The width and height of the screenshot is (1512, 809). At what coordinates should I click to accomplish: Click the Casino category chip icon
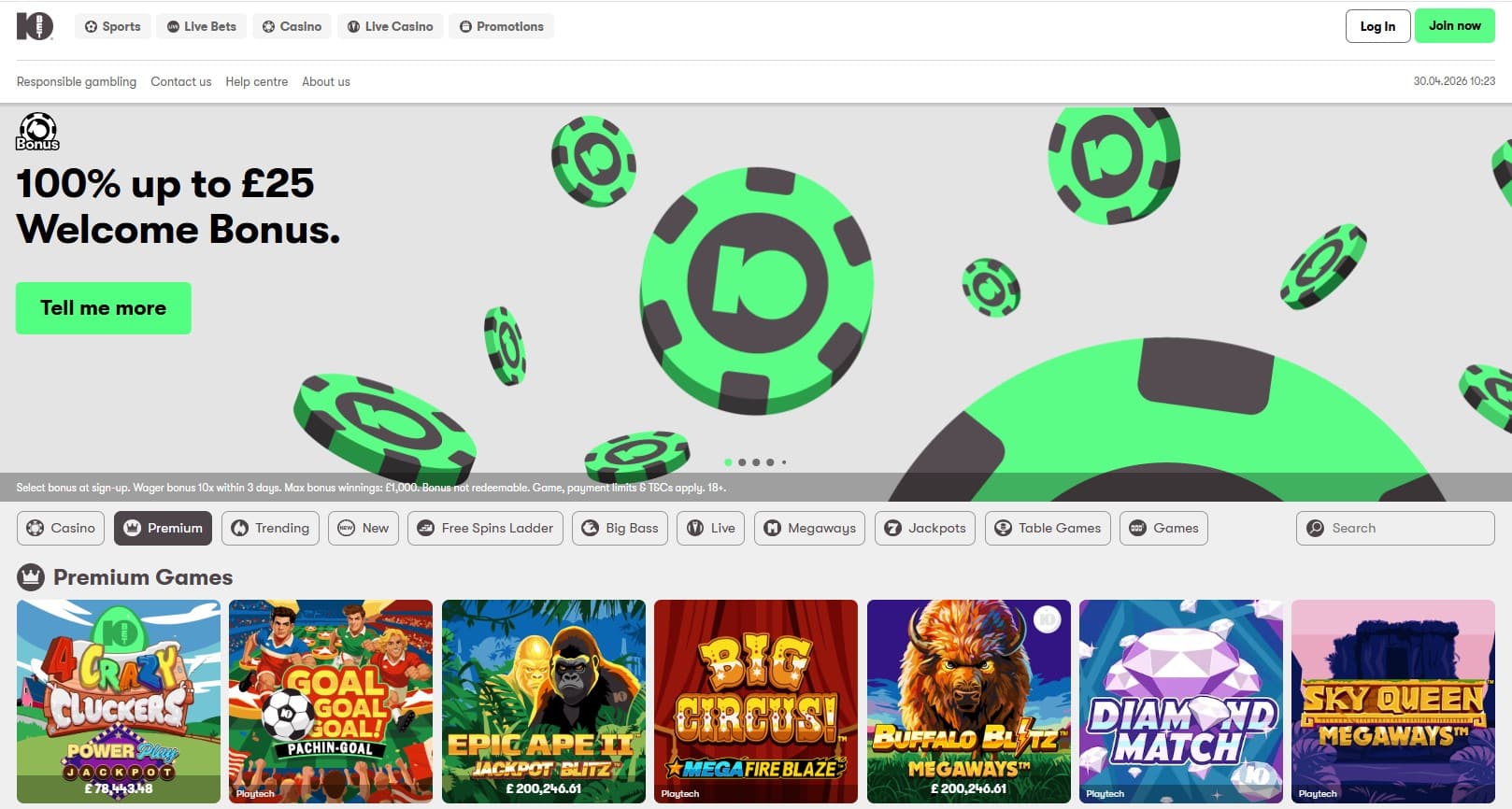(x=36, y=528)
